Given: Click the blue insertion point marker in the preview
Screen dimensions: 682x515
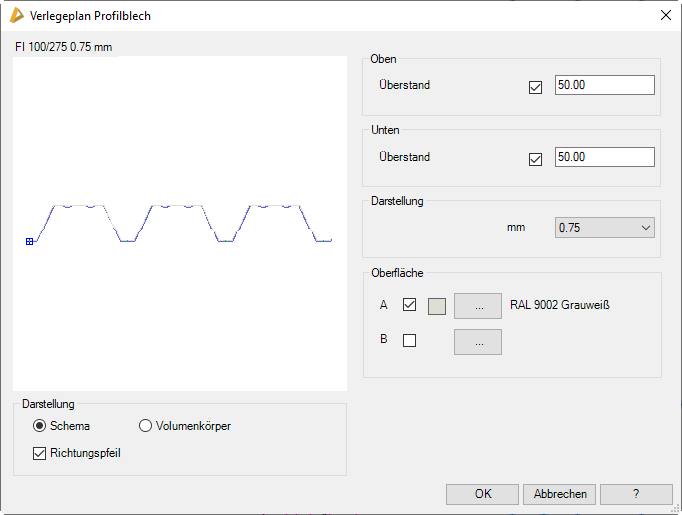Looking at the screenshot, I should [29, 241].
